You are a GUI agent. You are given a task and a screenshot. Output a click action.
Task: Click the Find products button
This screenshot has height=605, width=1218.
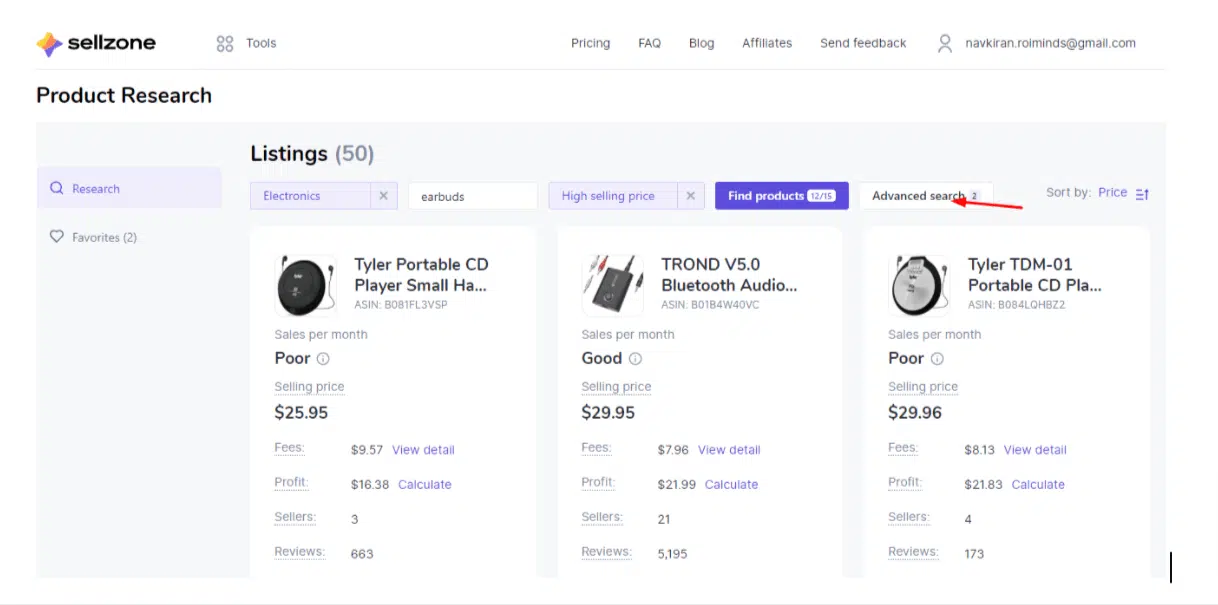[782, 196]
